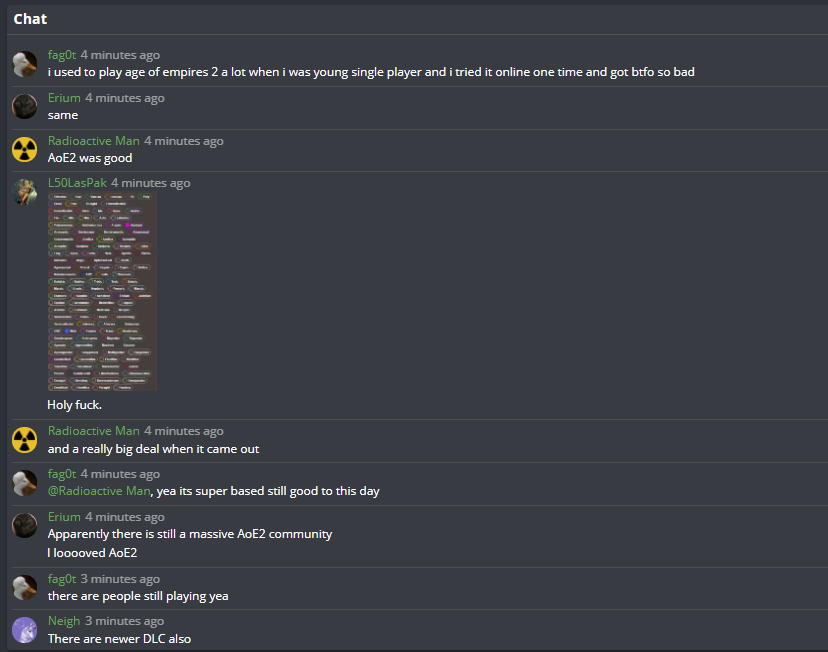828x652 pixels.
Task: Click the "Holy fuck." message text
Action: coord(74,405)
